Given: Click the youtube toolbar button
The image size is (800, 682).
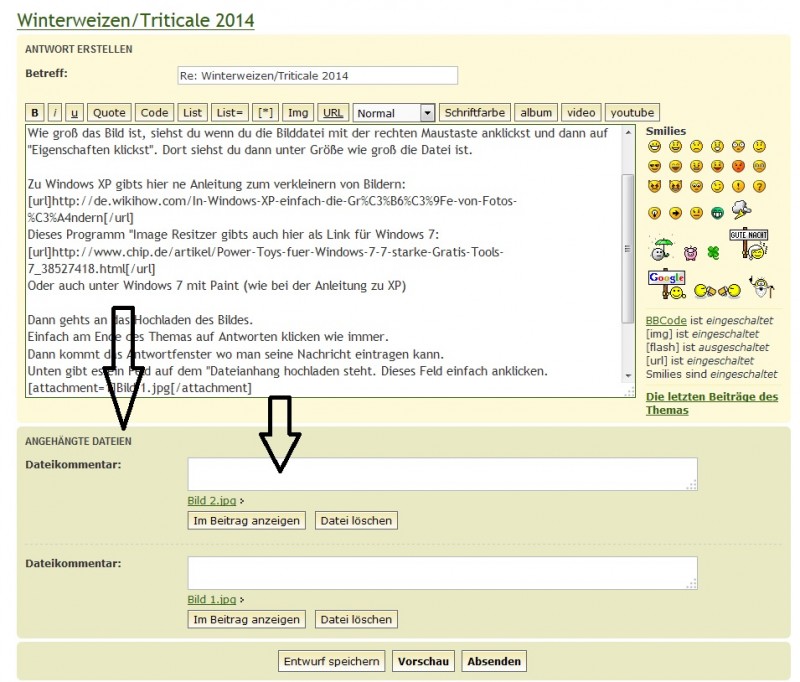Looking at the screenshot, I should pos(631,112).
